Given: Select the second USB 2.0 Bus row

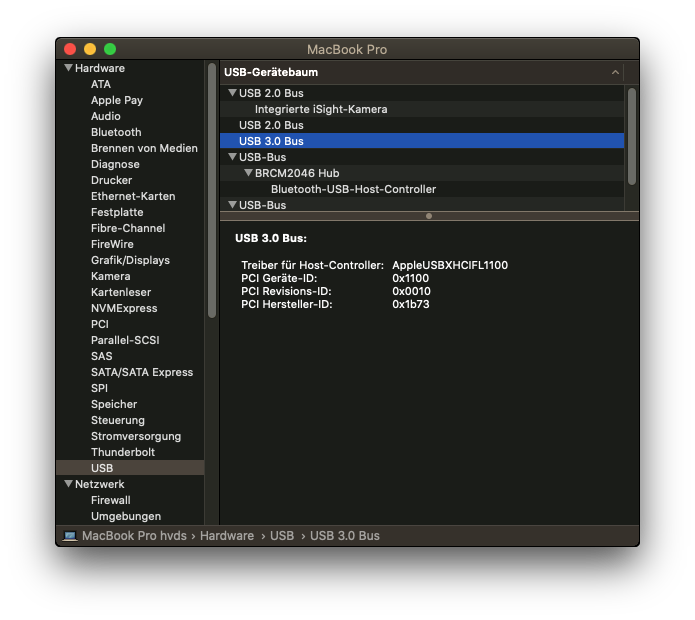Looking at the screenshot, I should (422, 125).
